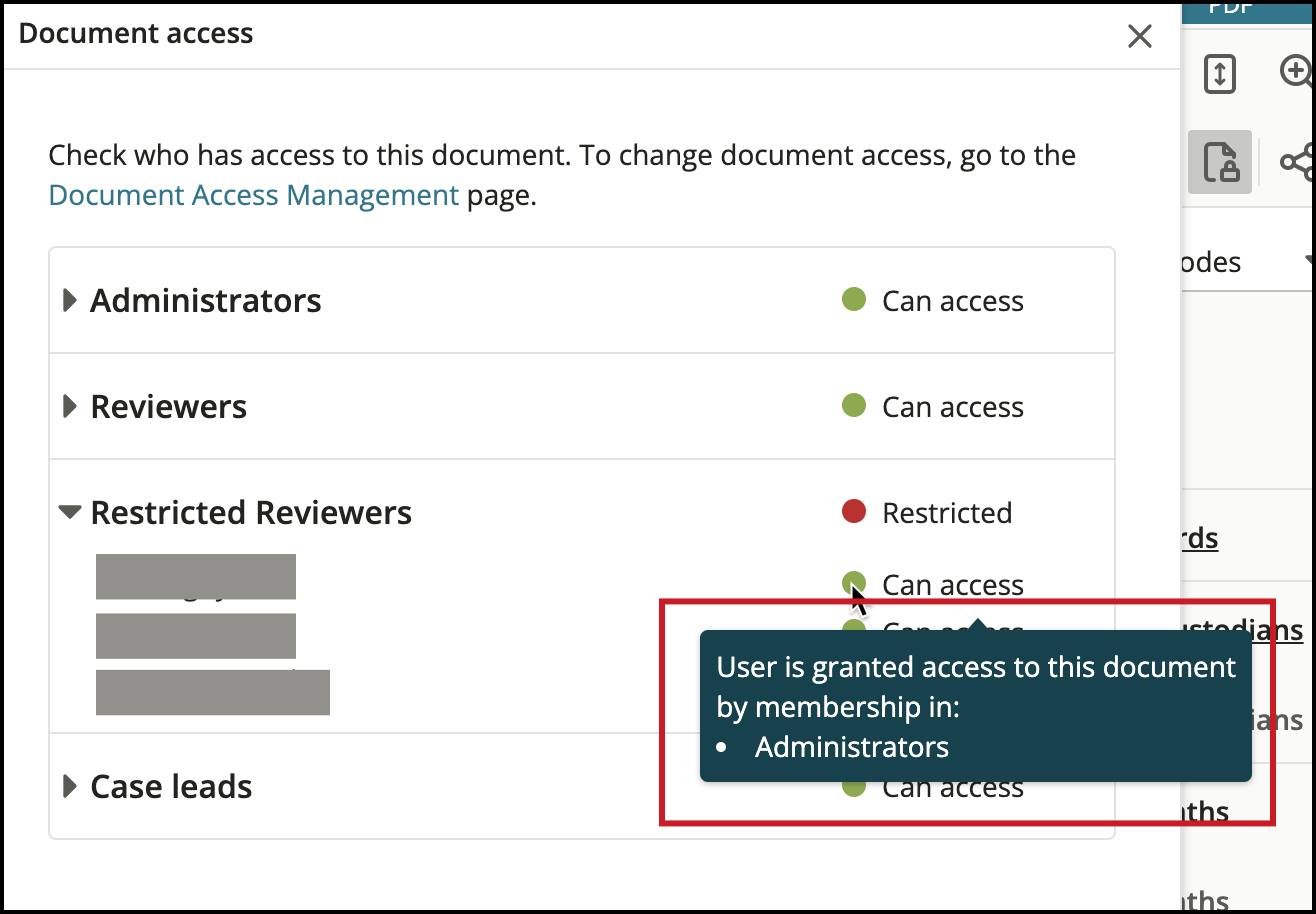Select the Case leads group name

pyautogui.click(x=171, y=787)
